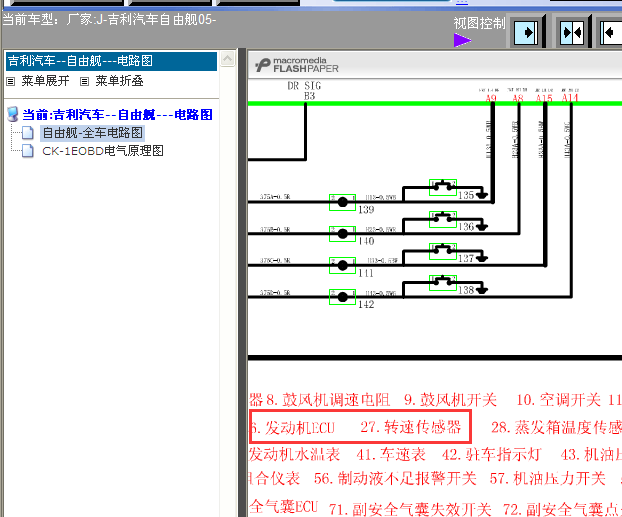This screenshot has width=622, height=517.
Task: Click the document icon for 自由舰-全车电路图
Action: click(27, 133)
